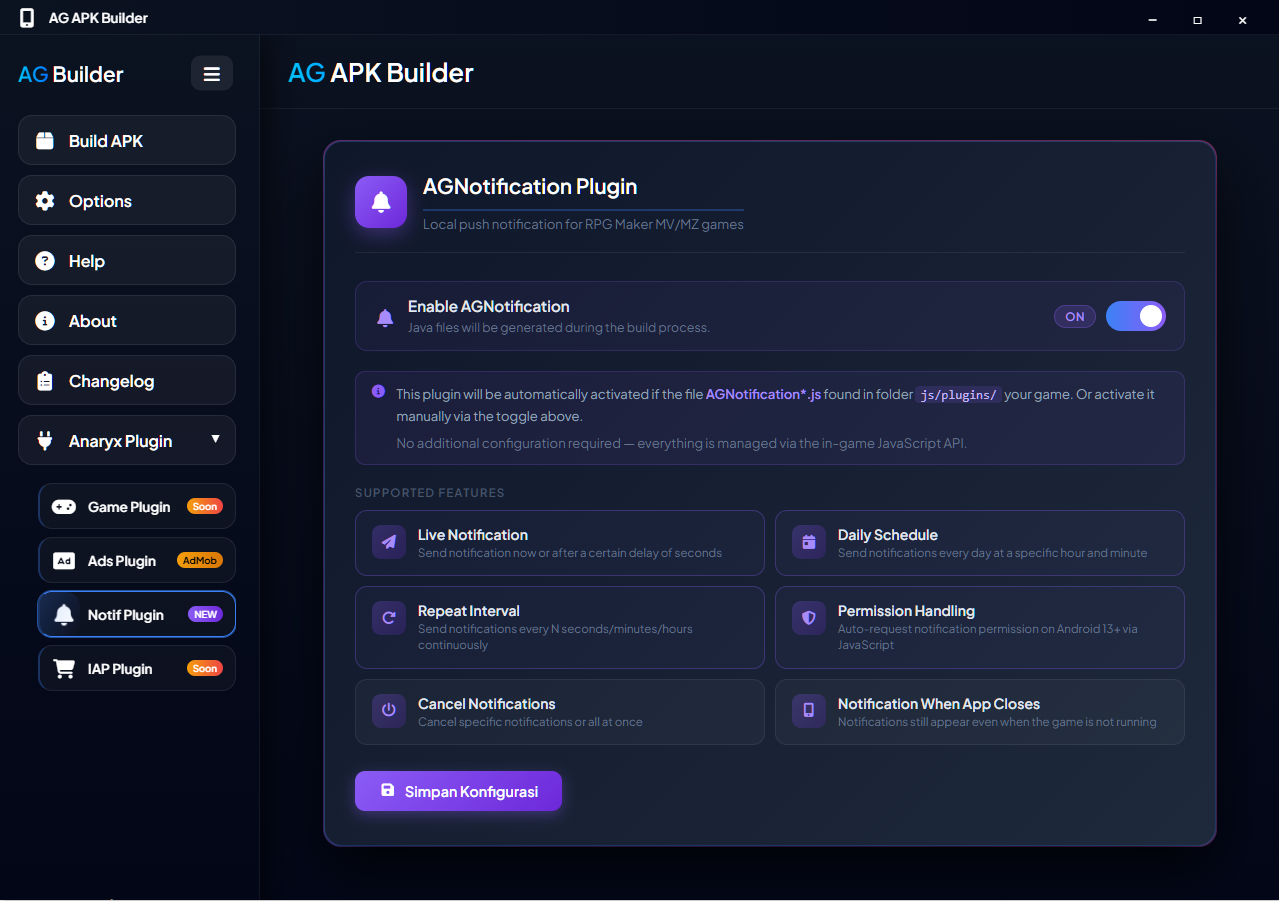Click the Simpan Konfigurasi button
1279x901 pixels.
[458, 791]
